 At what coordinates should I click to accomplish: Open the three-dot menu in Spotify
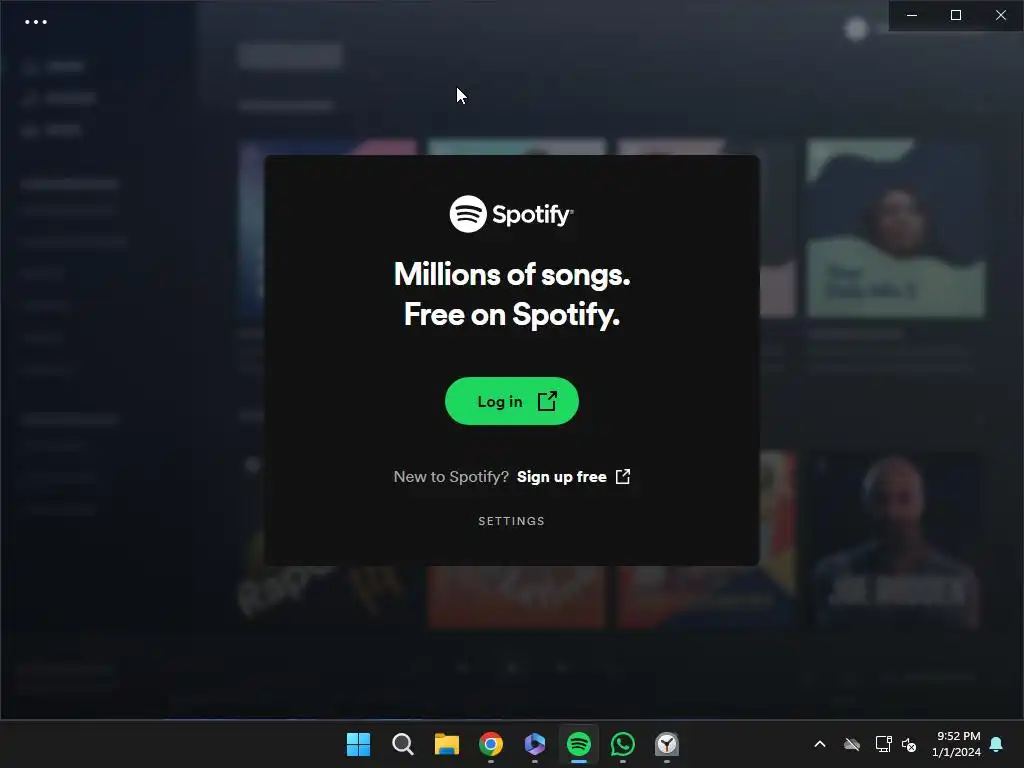36,22
